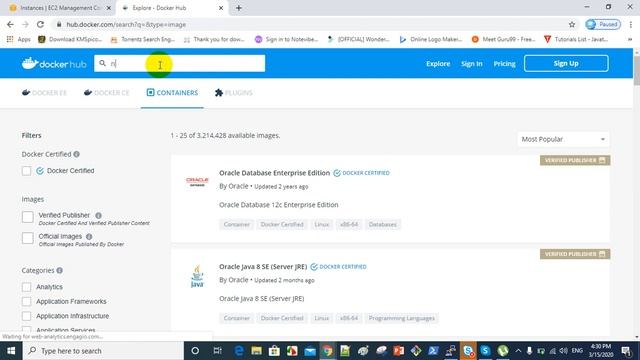This screenshot has width=640, height=360.
Task: Check the Analytics category
Action: coord(27,287)
